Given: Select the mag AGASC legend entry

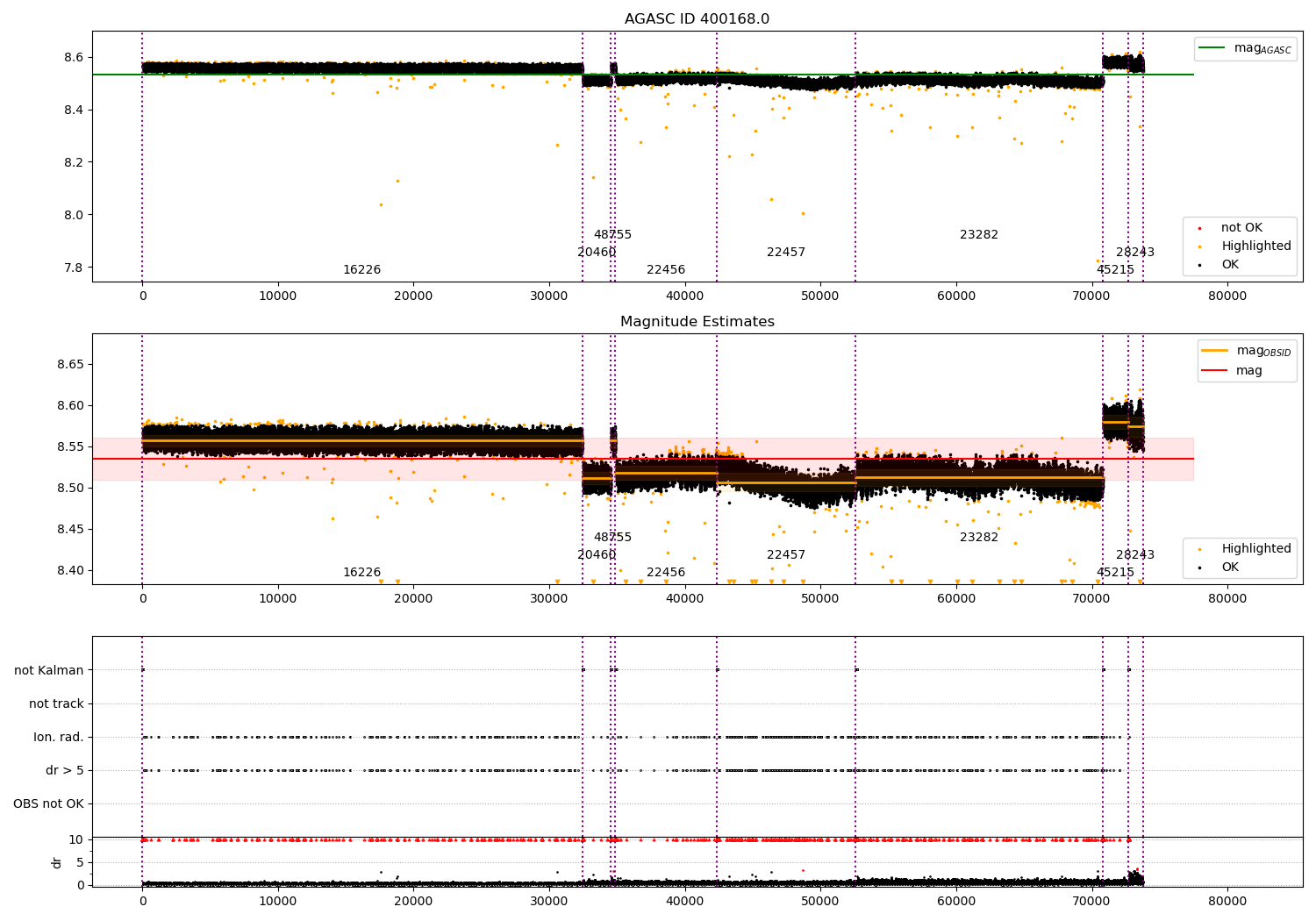Looking at the screenshot, I should tap(1246, 48).
